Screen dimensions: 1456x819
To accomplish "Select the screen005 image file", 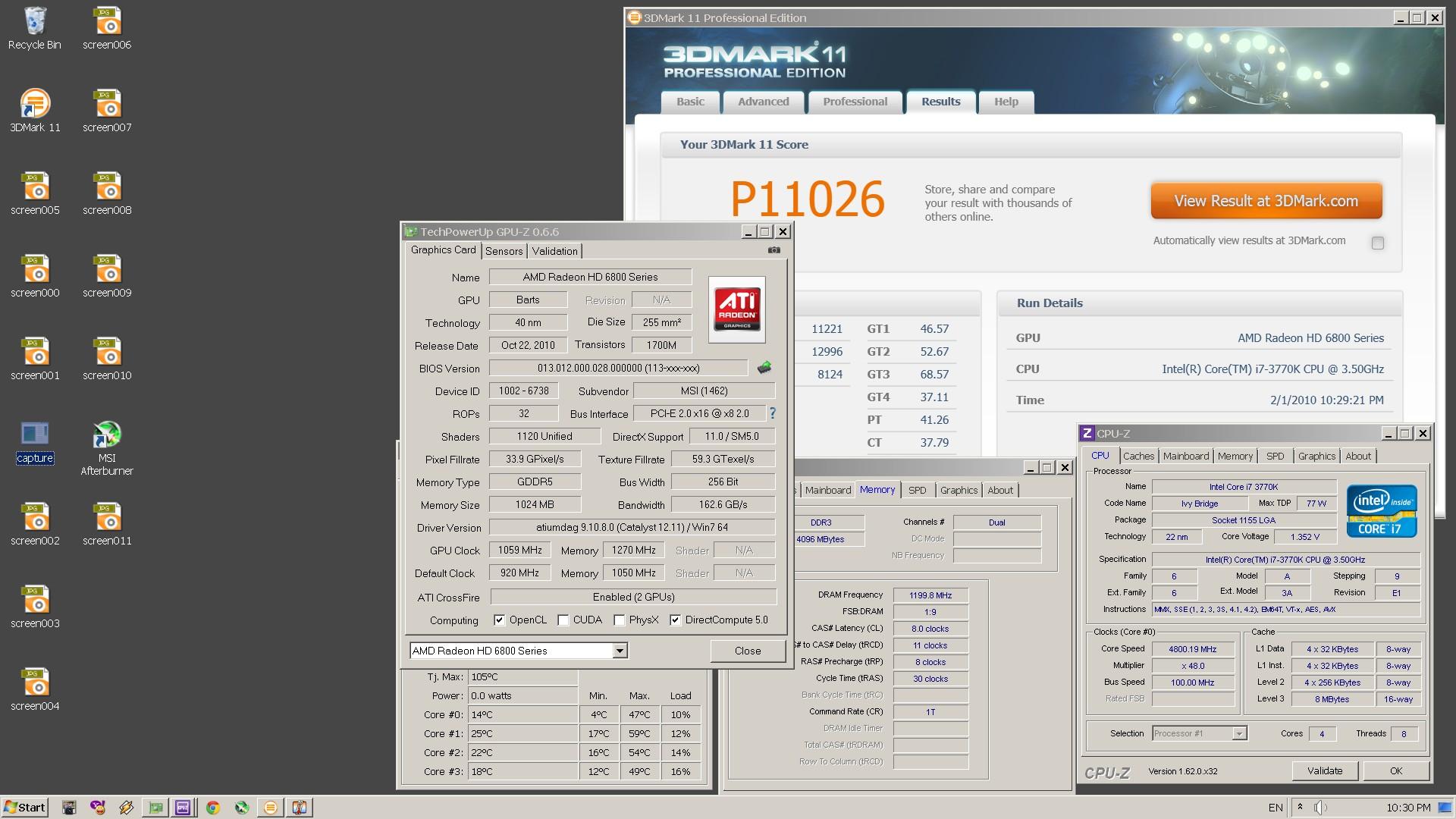I will click(x=35, y=193).
